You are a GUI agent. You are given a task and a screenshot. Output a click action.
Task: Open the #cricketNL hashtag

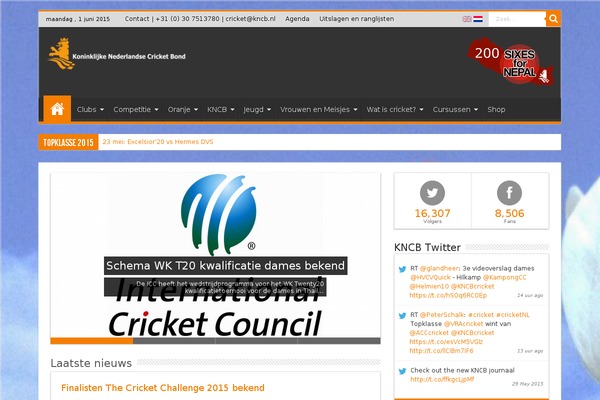[x=513, y=315]
